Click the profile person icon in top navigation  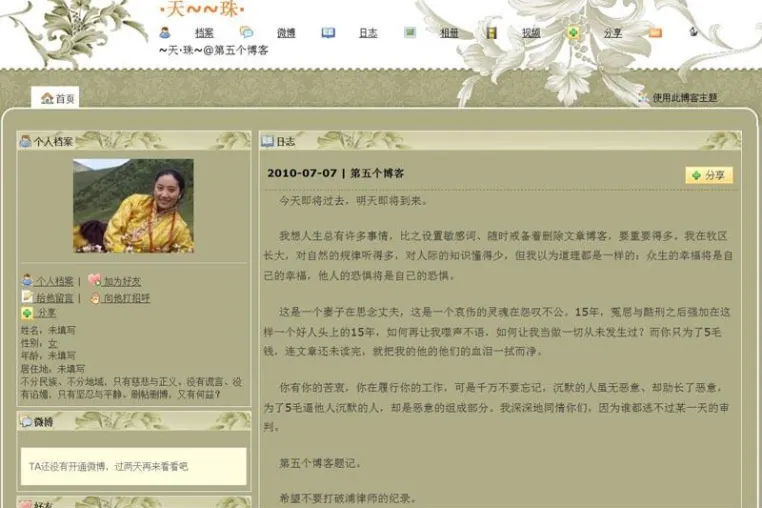[165, 33]
